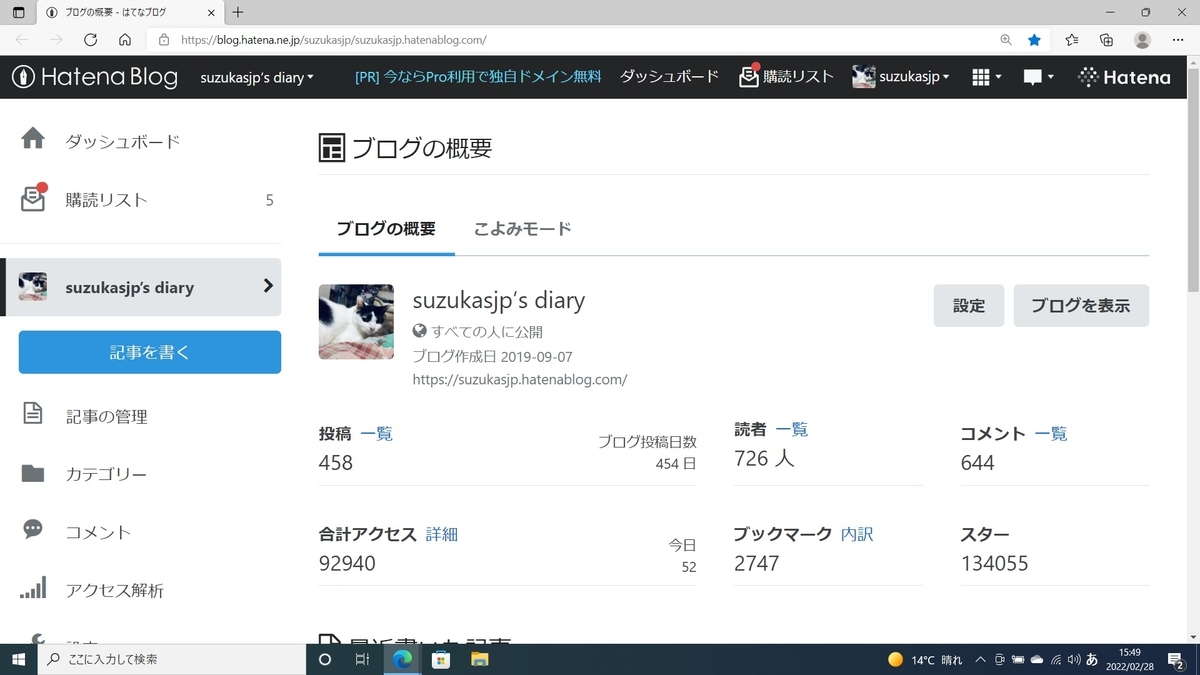Click the IME あ indicator in the taskbar
Screen dimensions: 1200x675
point(1092,659)
